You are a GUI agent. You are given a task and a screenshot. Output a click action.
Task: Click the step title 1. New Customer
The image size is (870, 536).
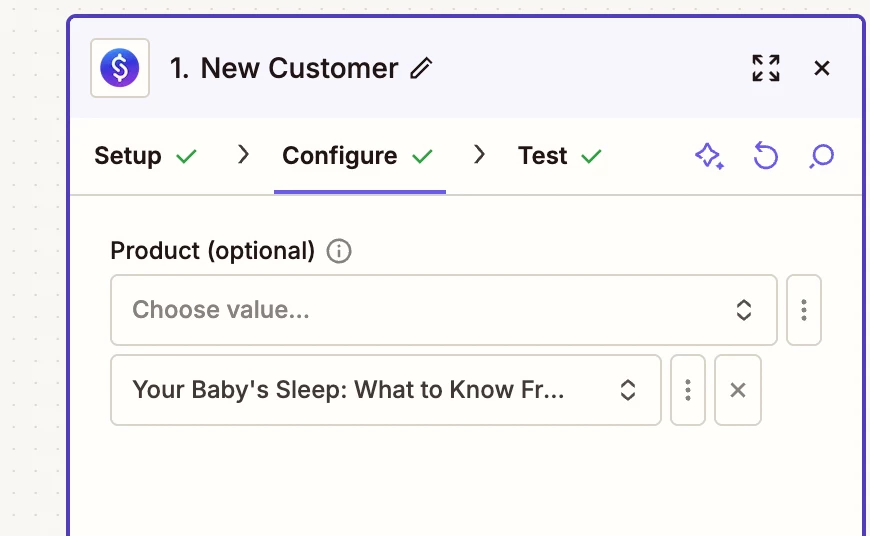click(284, 69)
